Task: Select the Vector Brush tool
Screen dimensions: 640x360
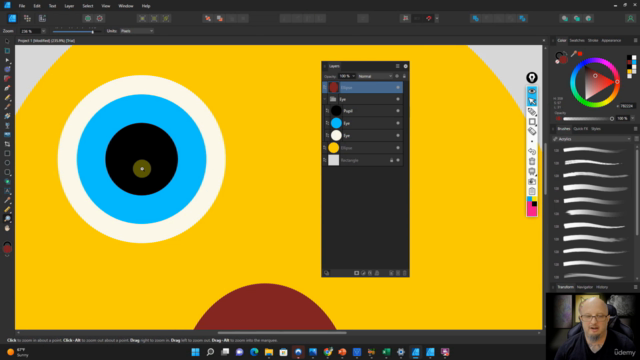Action: pos(7,107)
